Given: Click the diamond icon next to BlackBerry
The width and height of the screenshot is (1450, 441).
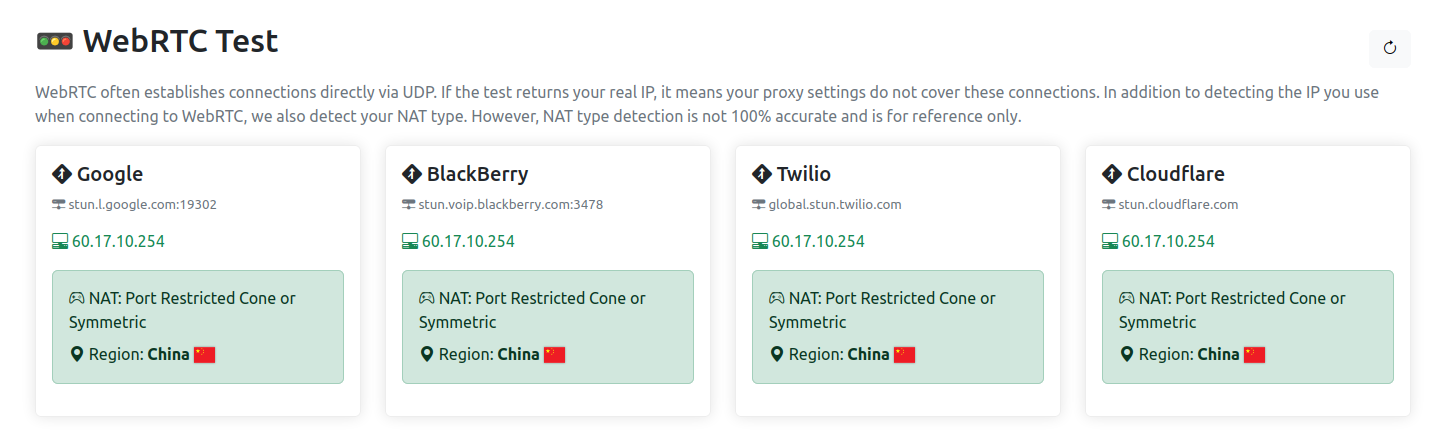Looking at the screenshot, I should pos(411,174).
